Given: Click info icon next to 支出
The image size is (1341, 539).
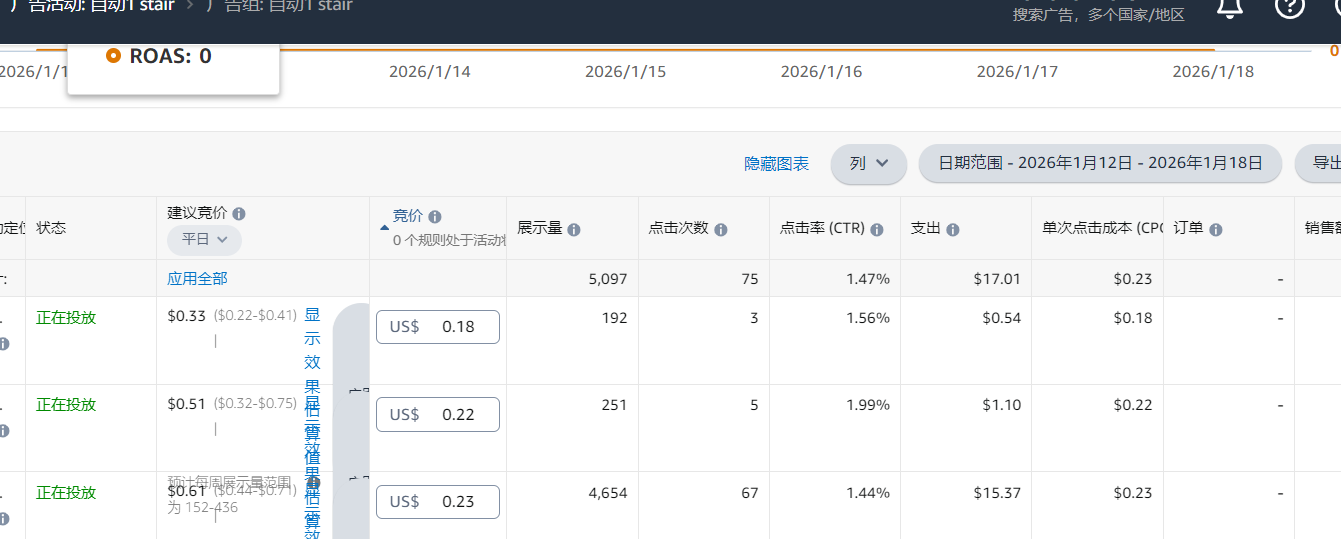Looking at the screenshot, I should point(953,229).
